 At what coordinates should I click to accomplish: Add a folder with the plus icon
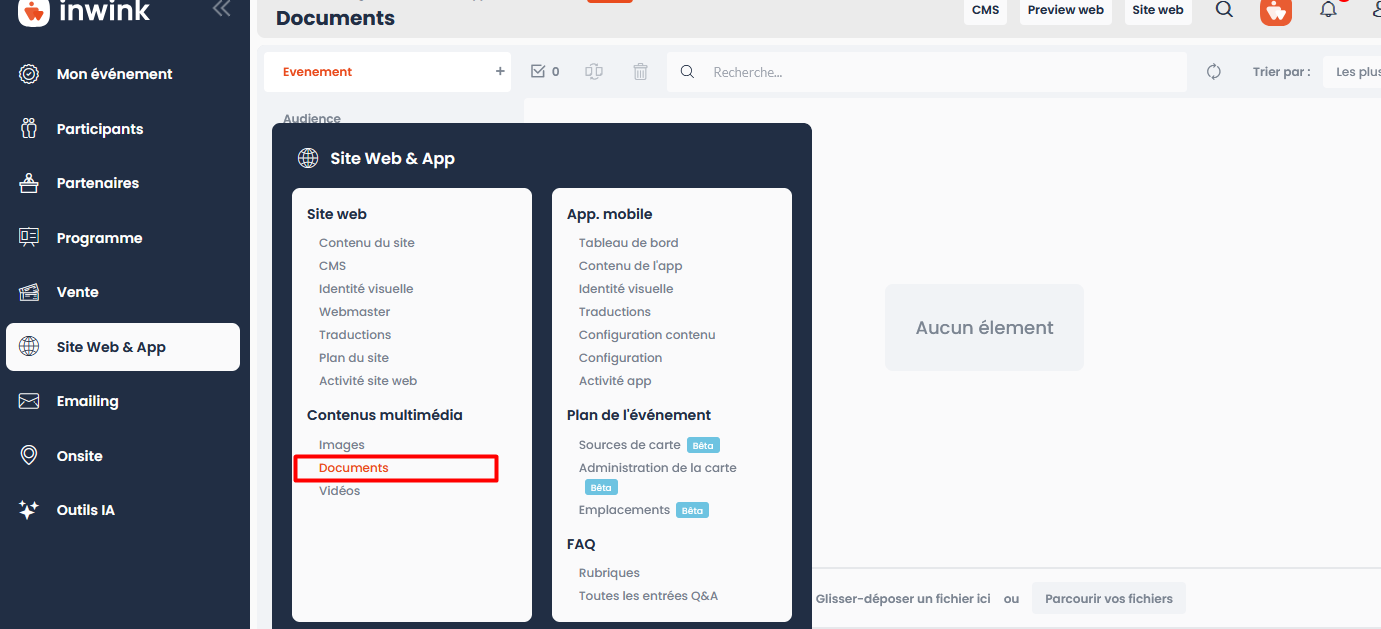point(500,72)
